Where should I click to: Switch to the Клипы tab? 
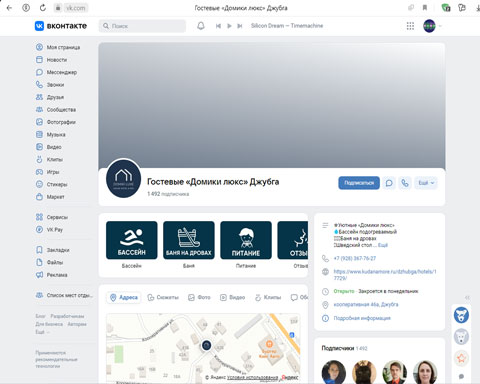[x=268, y=297]
